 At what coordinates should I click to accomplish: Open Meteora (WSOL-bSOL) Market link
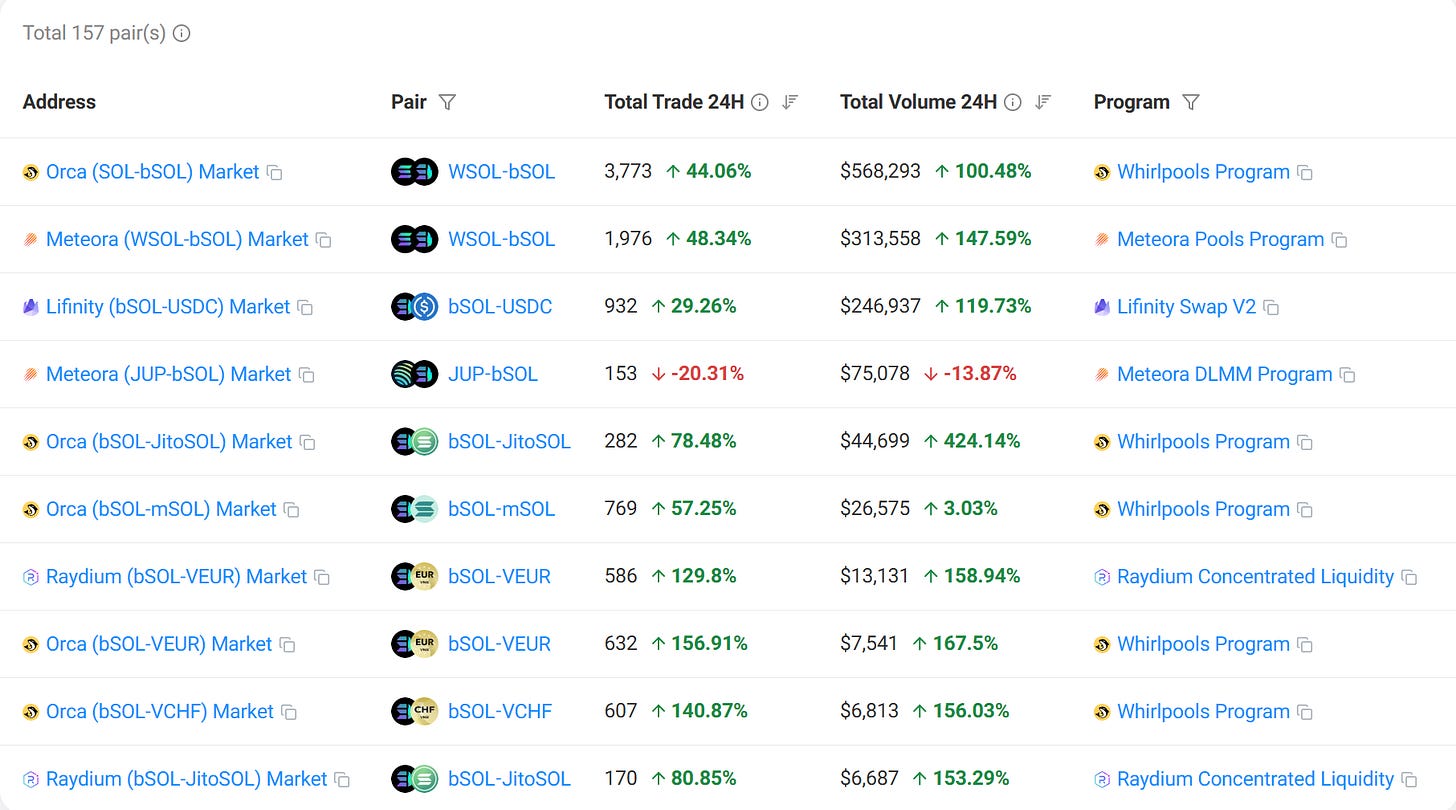click(177, 239)
